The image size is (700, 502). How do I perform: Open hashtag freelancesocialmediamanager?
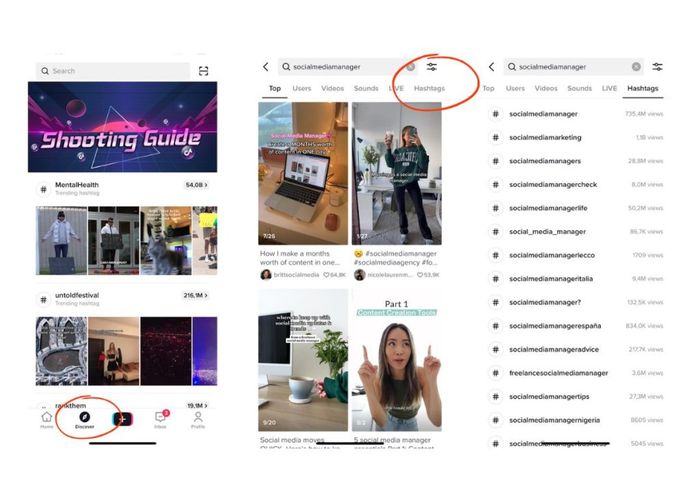576,373
